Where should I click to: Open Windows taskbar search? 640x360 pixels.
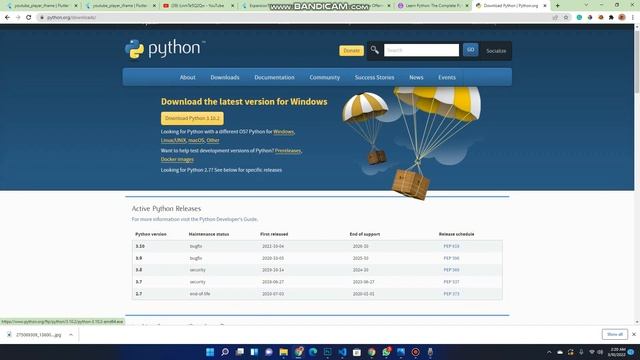point(225,352)
